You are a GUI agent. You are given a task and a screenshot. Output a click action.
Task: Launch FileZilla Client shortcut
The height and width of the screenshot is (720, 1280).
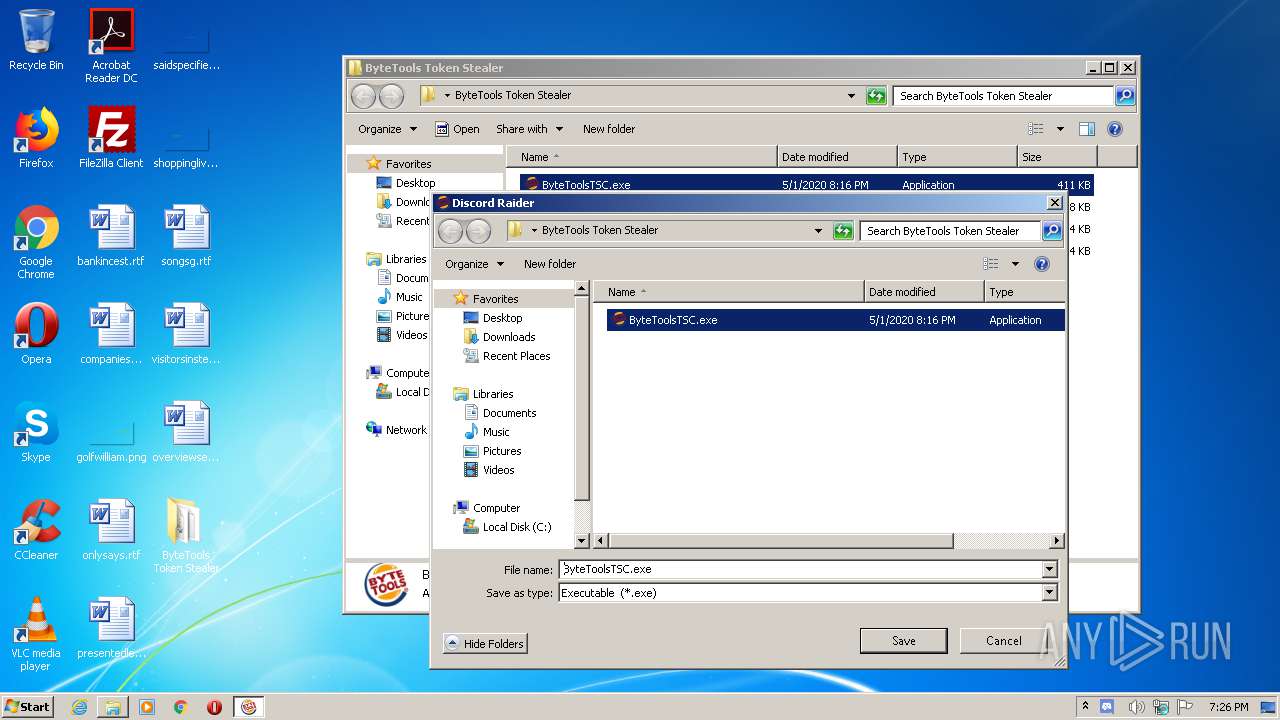[111, 138]
